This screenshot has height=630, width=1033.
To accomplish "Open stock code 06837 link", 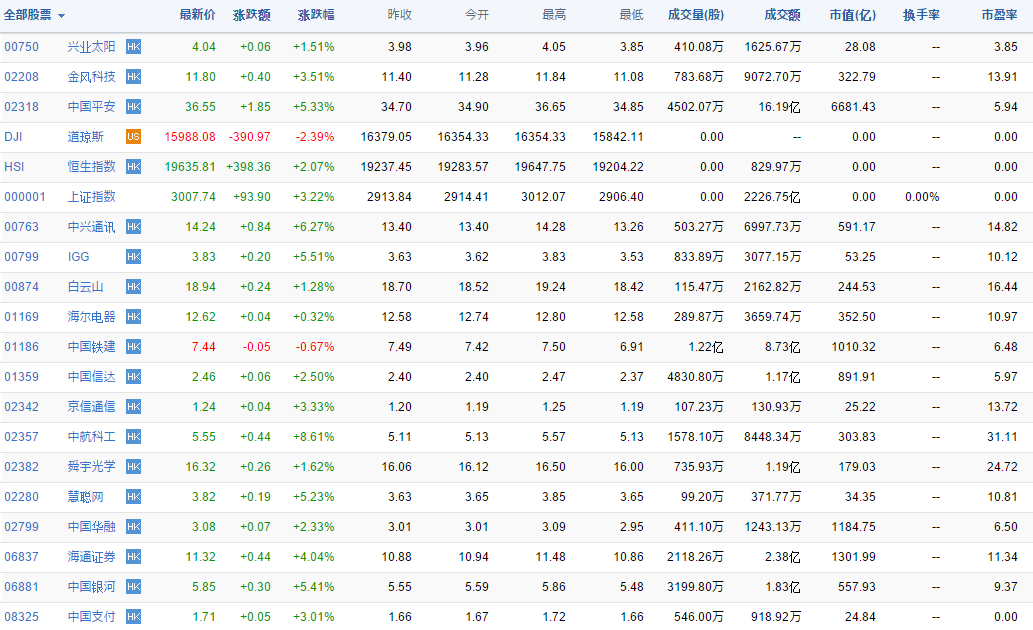I will click(x=22, y=557).
